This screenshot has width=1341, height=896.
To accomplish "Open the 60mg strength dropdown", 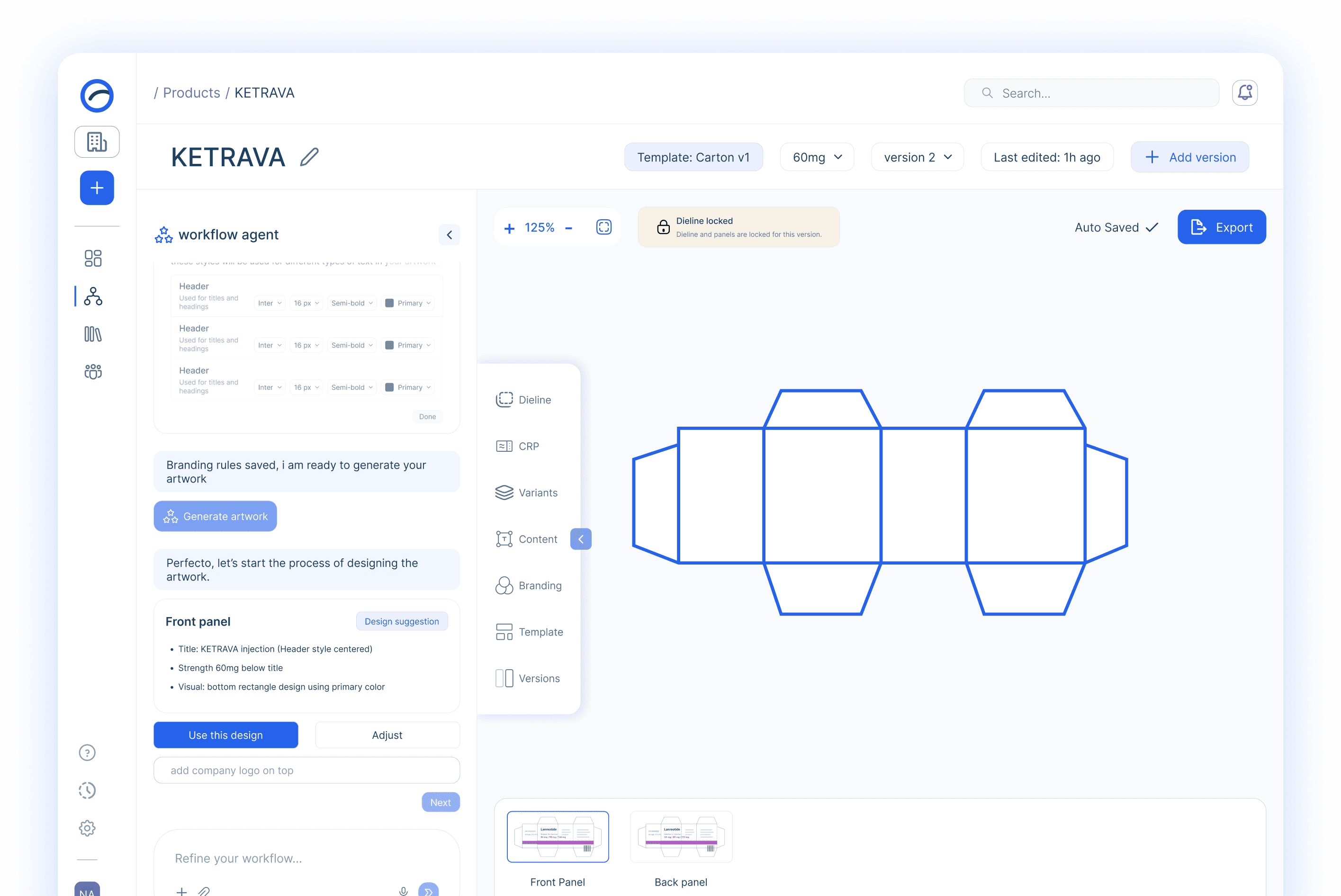I will pos(817,157).
